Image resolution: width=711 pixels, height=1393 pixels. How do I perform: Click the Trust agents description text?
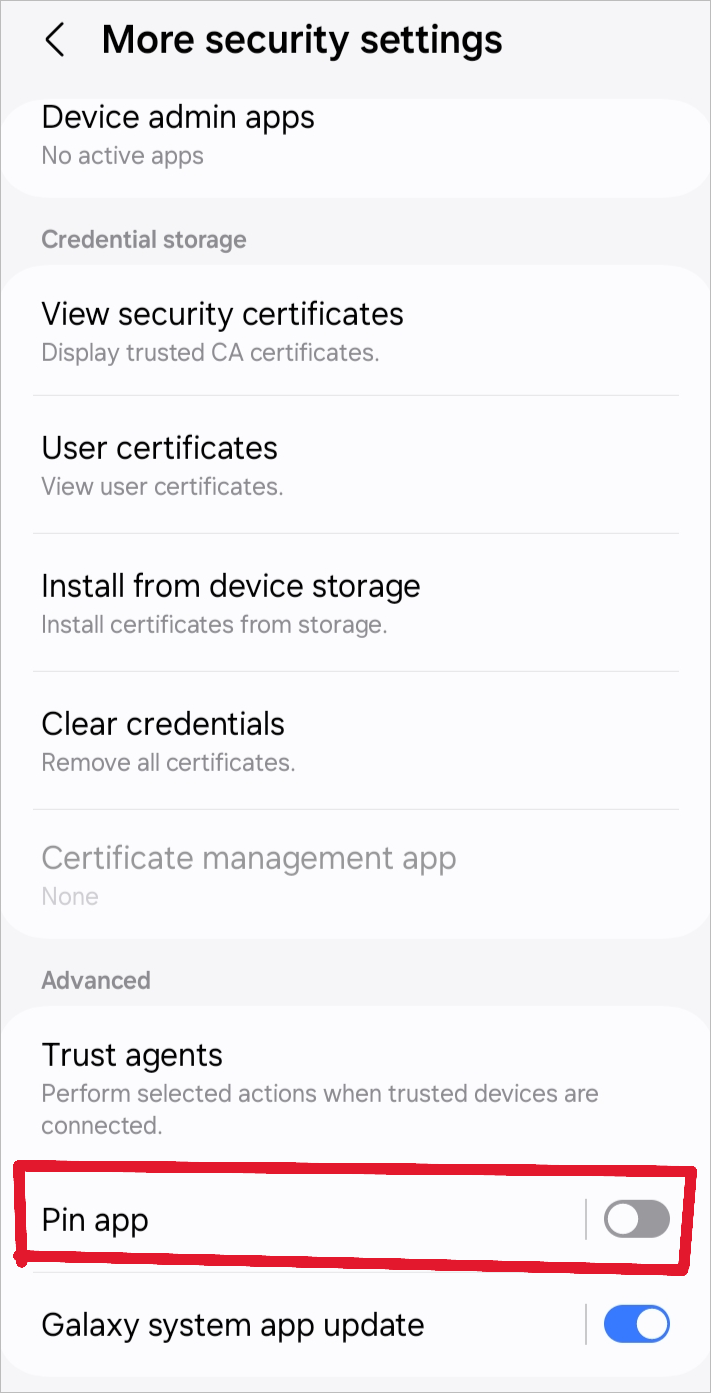point(319,1108)
